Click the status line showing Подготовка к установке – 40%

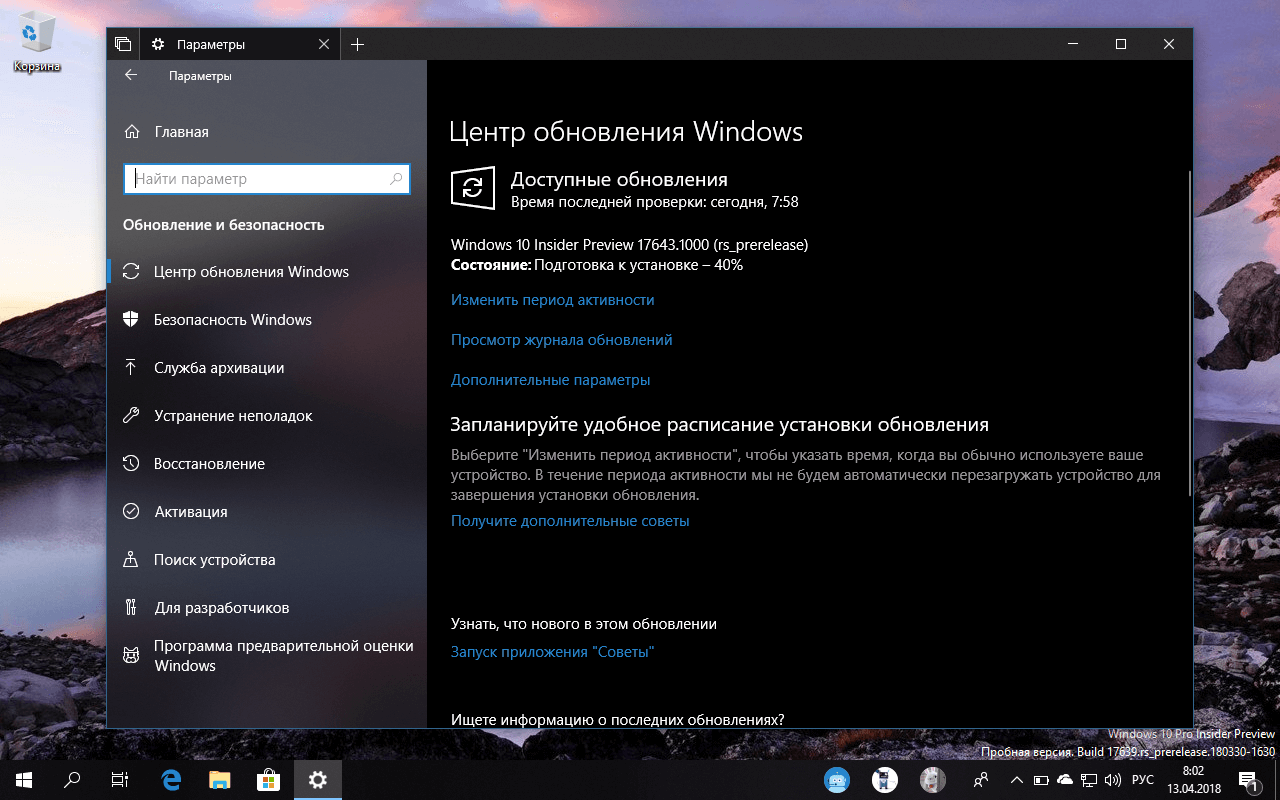[597, 265]
